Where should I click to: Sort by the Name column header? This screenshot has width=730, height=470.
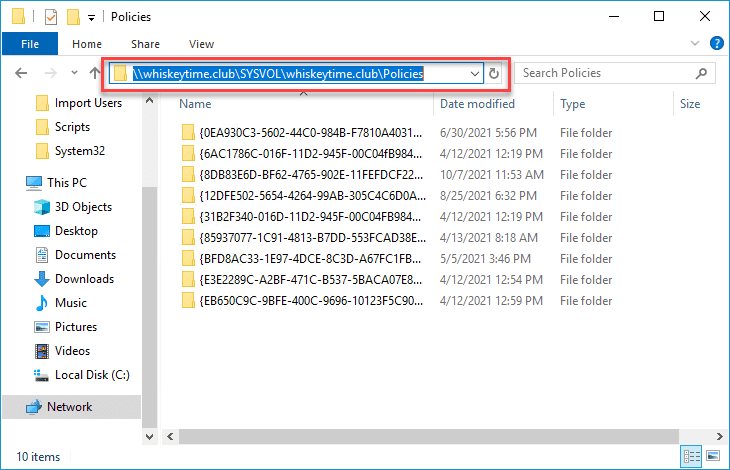tap(195, 104)
